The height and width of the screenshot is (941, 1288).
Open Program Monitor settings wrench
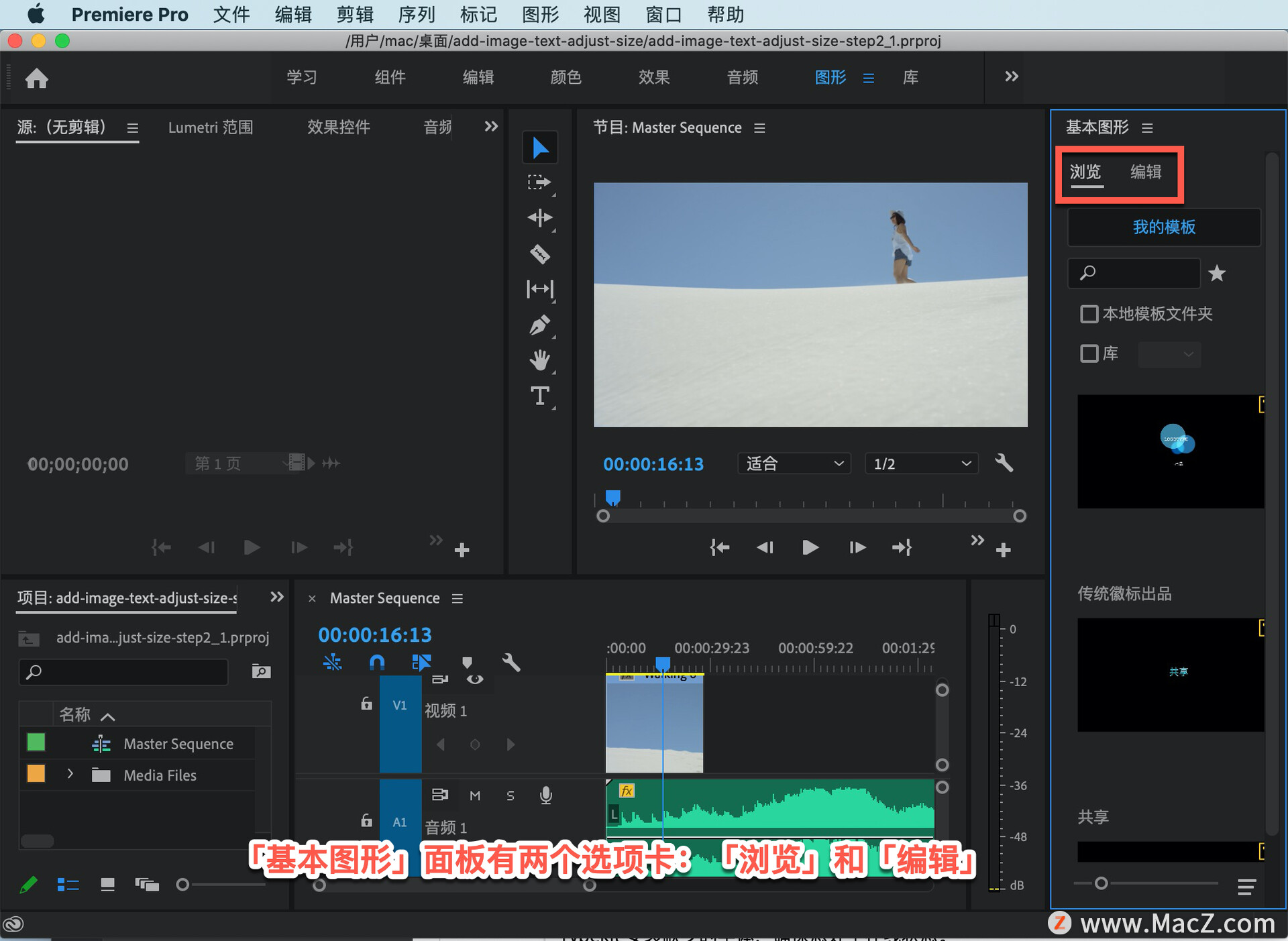(1004, 463)
